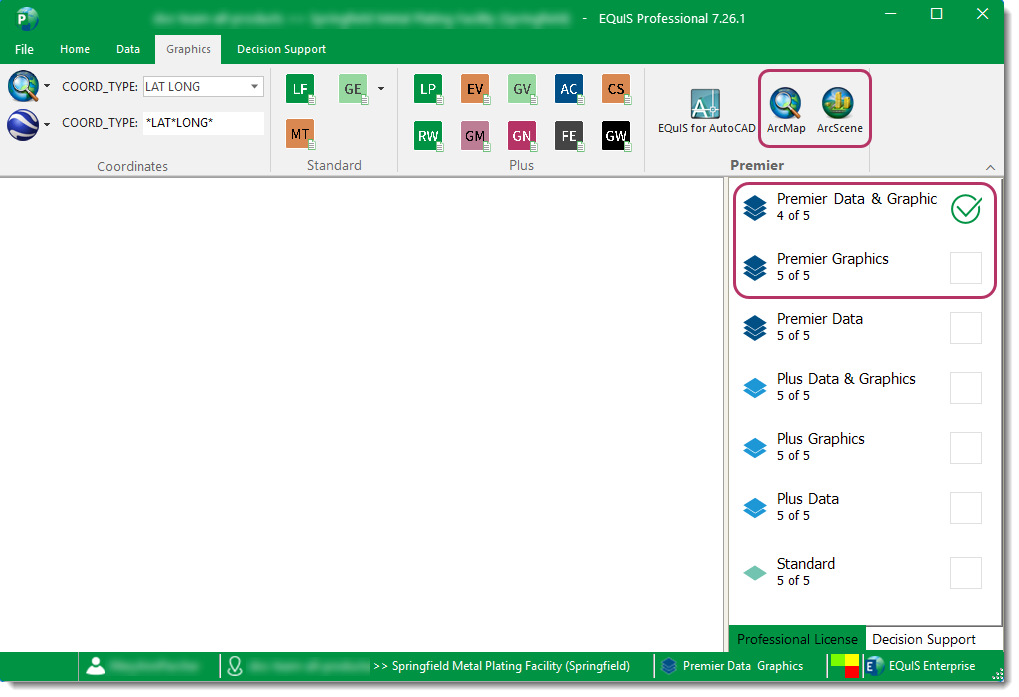The height and width of the screenshot is (697, 1019).
Task: Open the dropdown arrow next to GE
Action: (x=381, y=89)
